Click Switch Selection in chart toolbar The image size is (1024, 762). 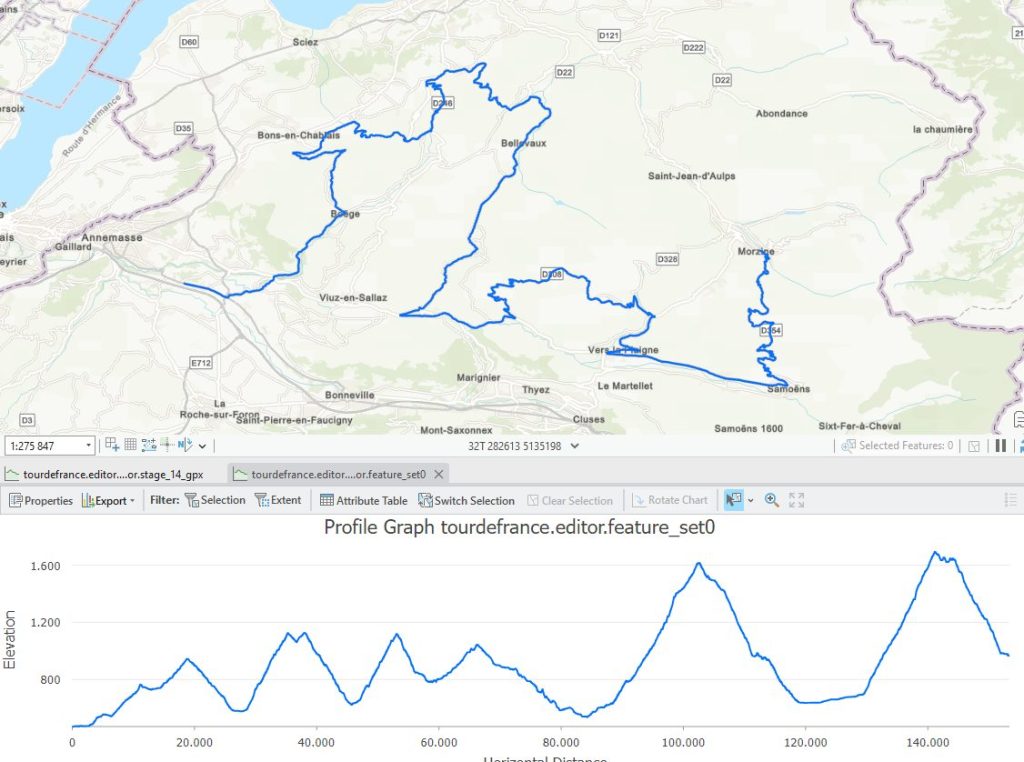point(466,500)
